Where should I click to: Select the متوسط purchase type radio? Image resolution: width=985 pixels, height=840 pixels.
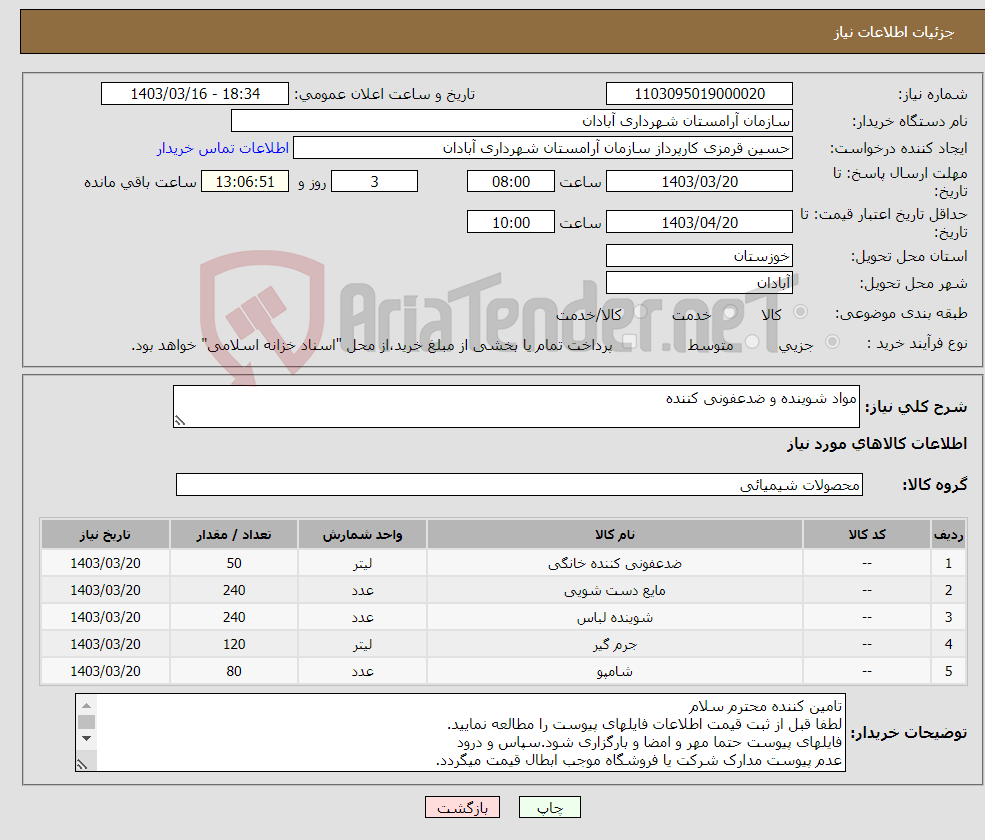[x=752, y=341]
